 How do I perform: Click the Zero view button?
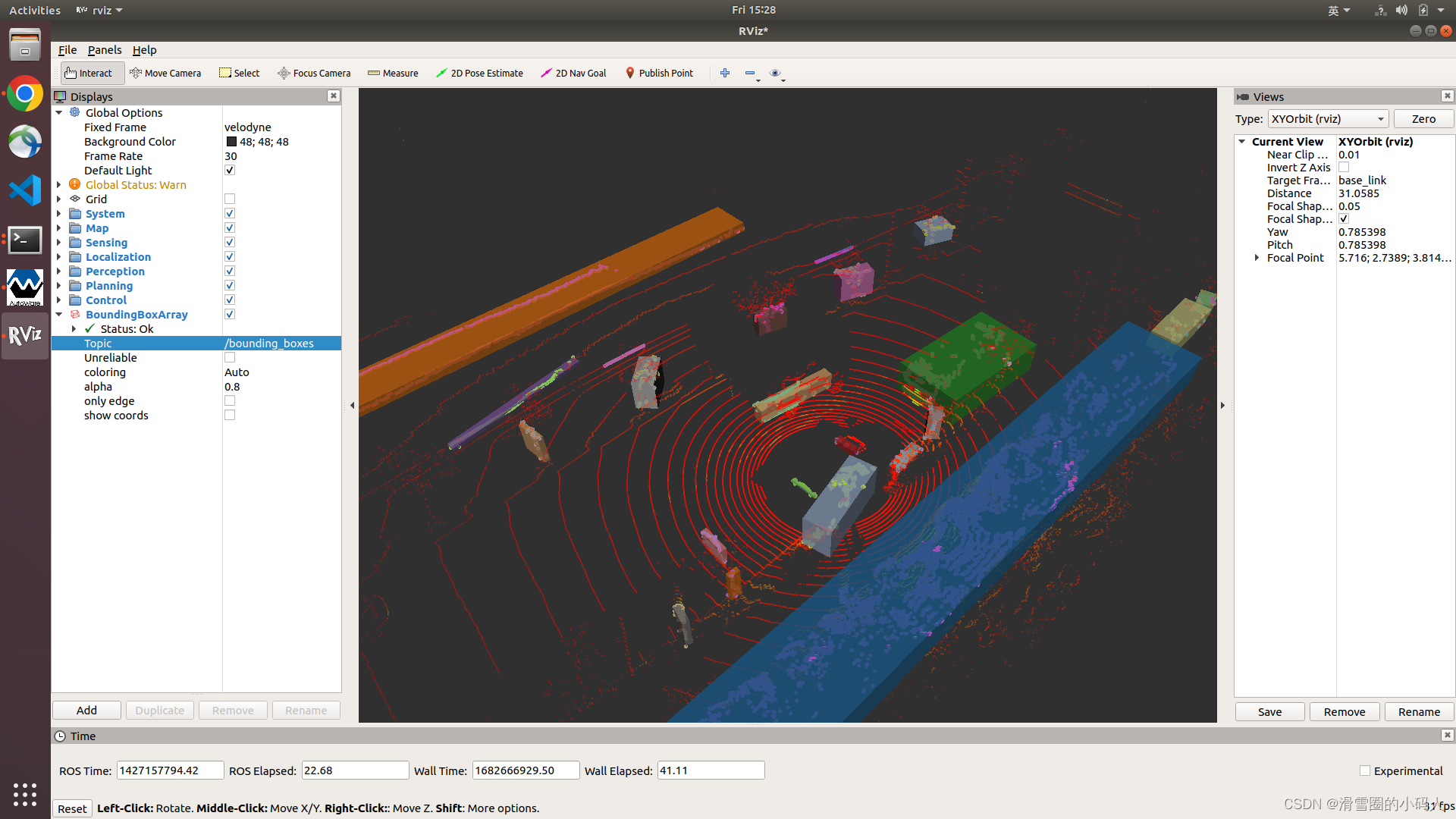(1423, 119)
